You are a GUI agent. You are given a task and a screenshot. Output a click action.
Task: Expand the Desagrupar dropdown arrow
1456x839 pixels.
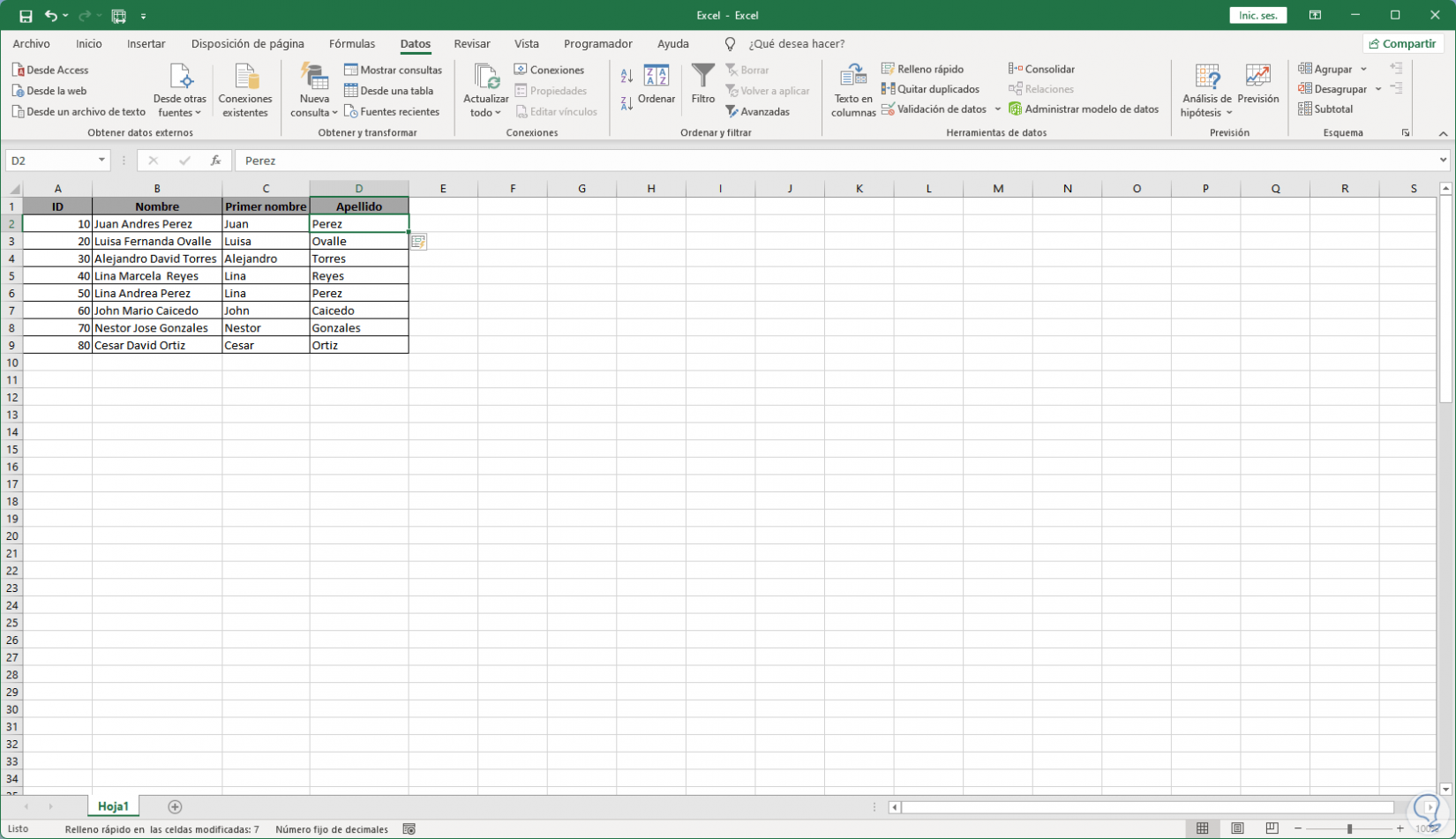pos(1378,89)
